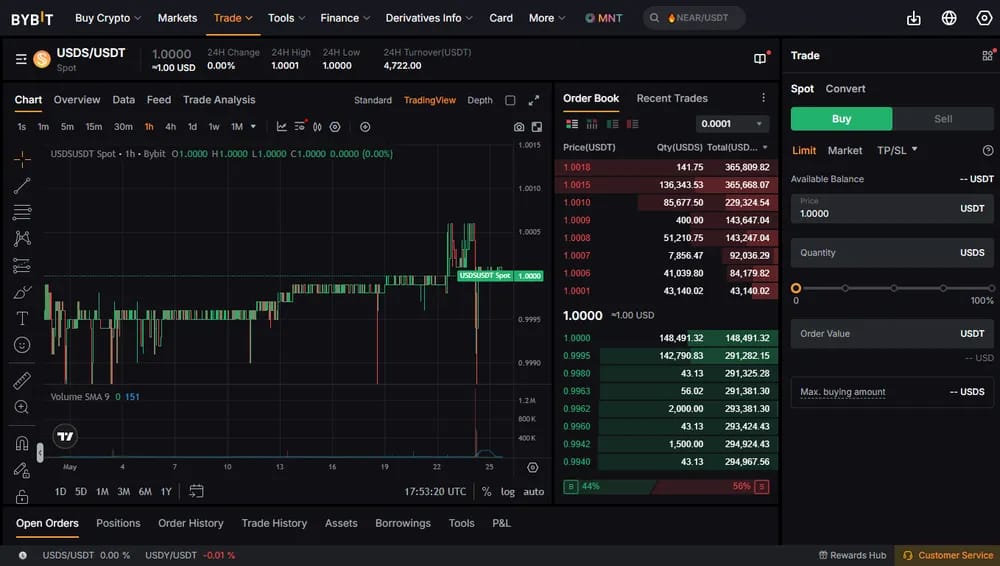Expand the More menu

(x=547, y=18)
